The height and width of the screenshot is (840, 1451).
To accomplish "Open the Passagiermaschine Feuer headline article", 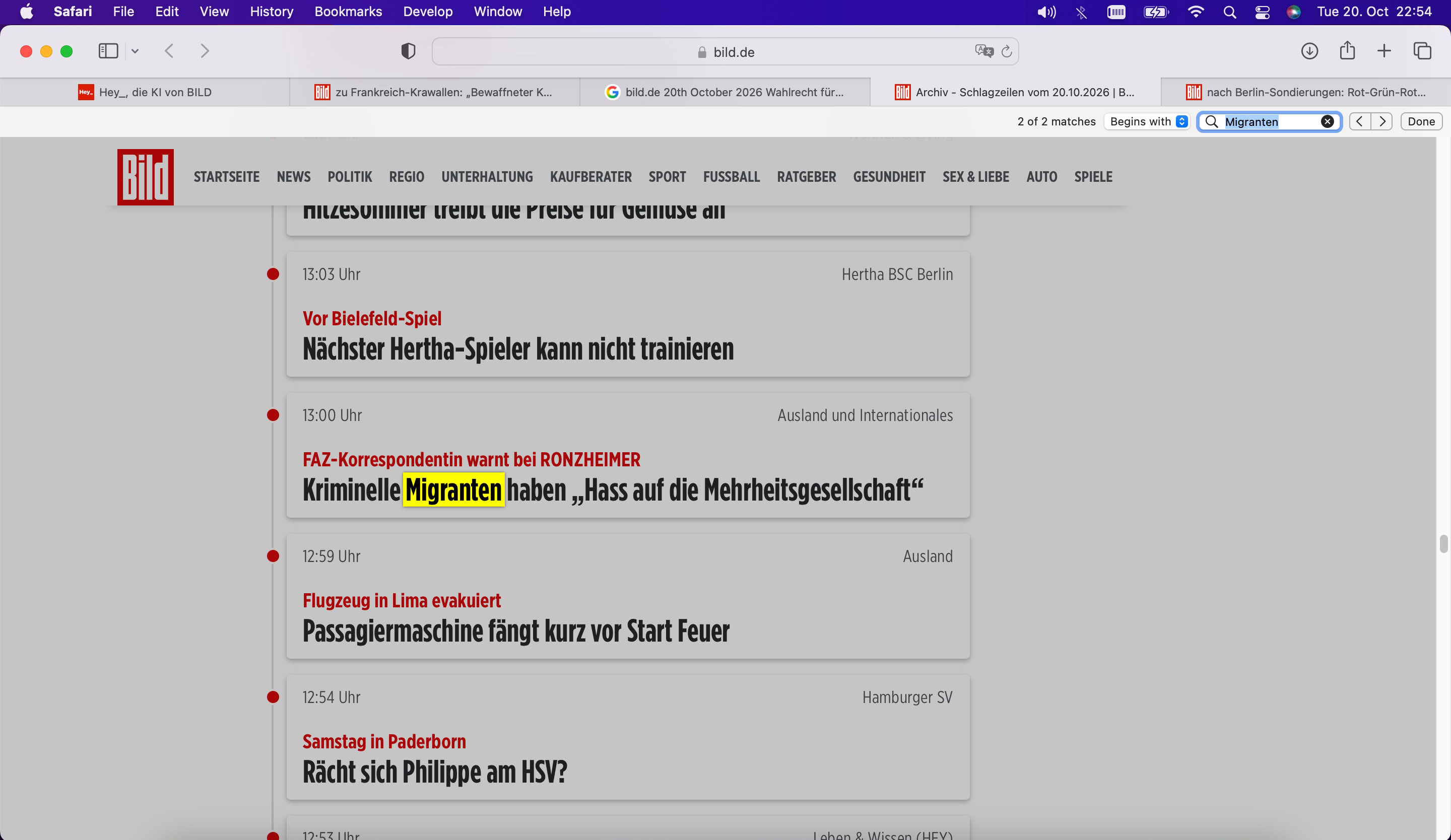I will [x=516, y=631].
